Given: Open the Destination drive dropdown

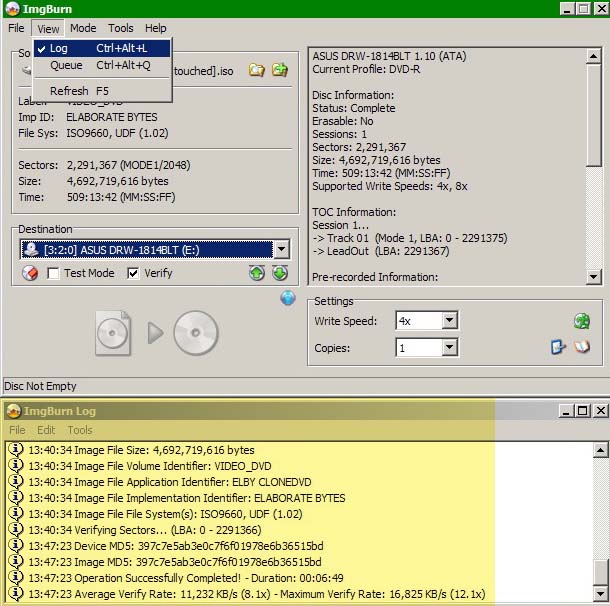Looking at the screenshot, I should 282,249.
